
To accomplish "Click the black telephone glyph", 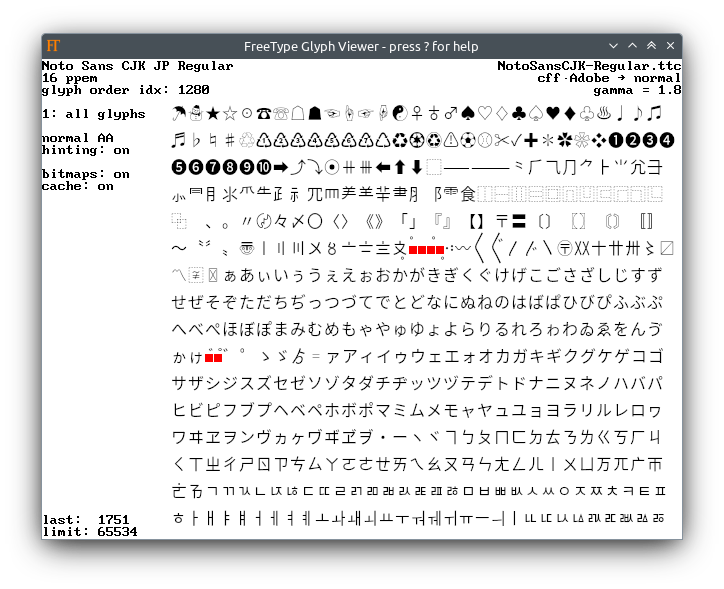I will [x=264, y=113].
